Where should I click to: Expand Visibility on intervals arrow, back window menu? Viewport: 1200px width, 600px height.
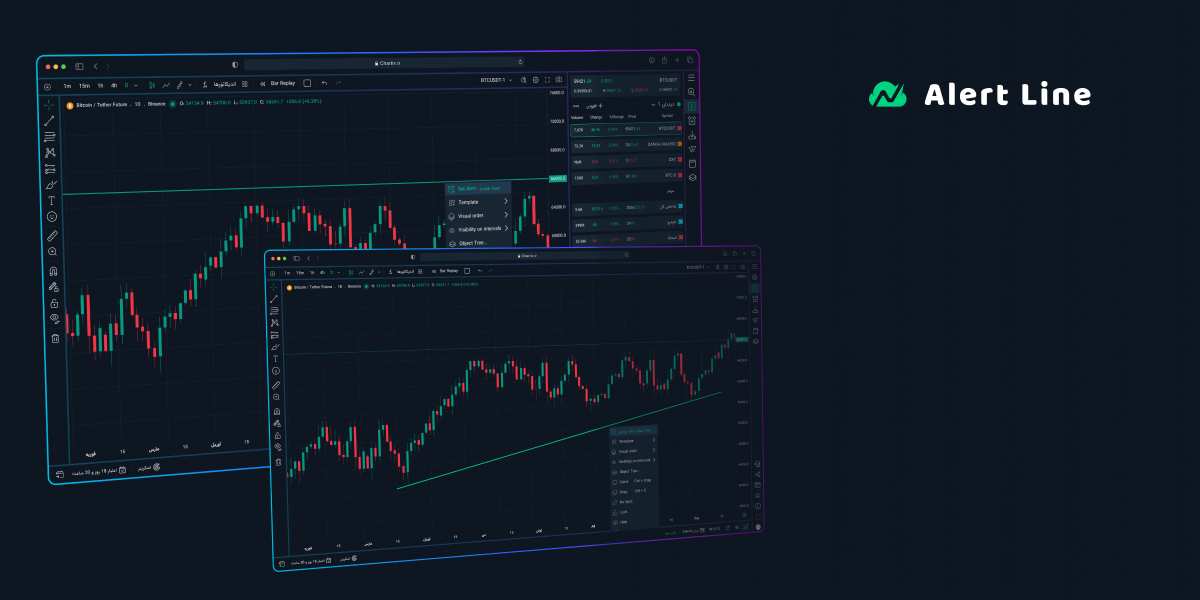(x=506, y=228)
